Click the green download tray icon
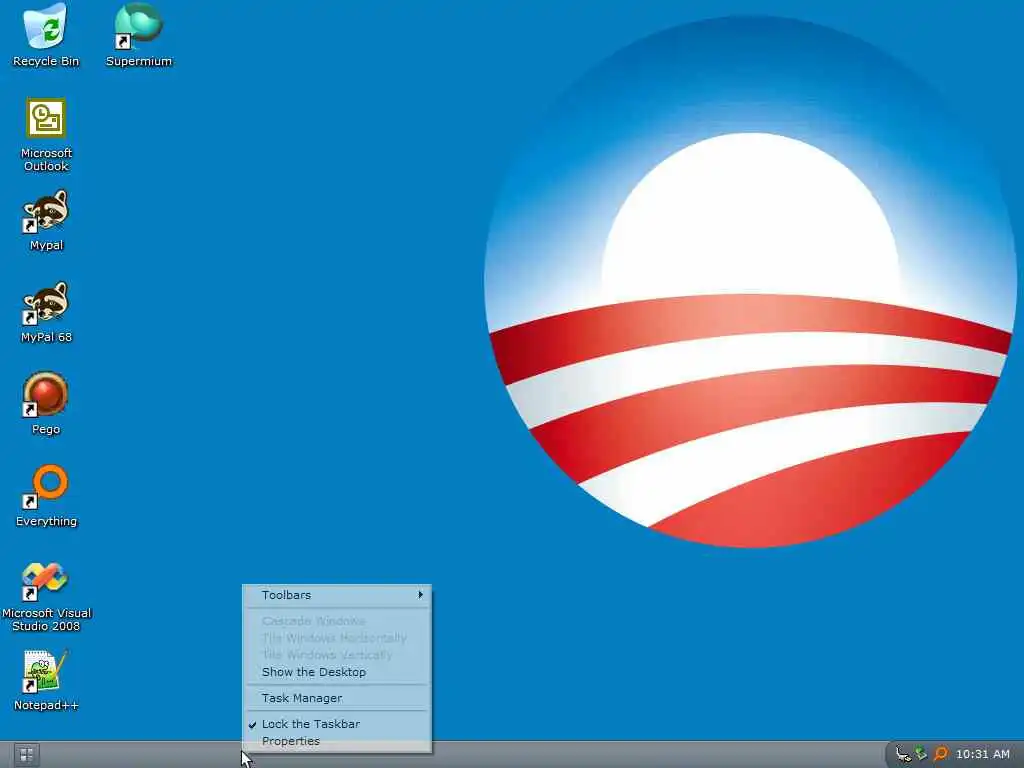Image resolution: width=1024 pixels, height=768 pixels. (921, 754)
